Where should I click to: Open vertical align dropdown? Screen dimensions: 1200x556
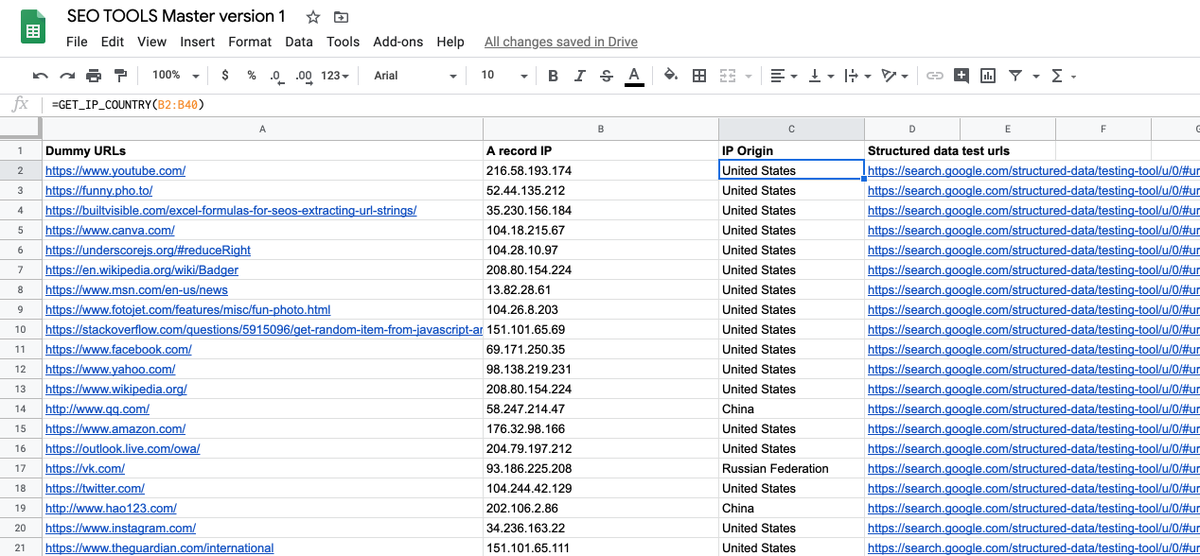tap(821, 75)
